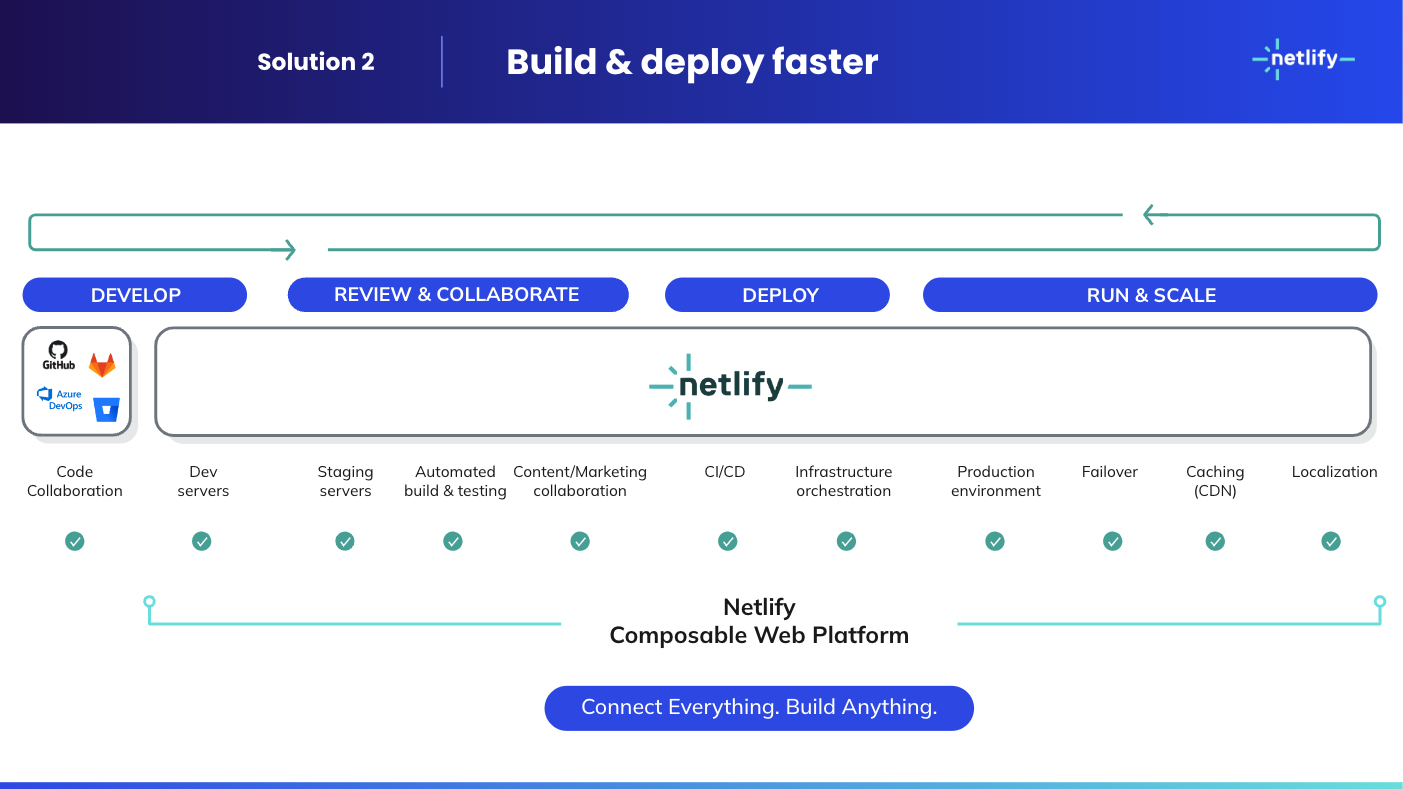Toggle the checkmark beneath Production environment
Screen dimensions: 1403x789
pos(995,541)
